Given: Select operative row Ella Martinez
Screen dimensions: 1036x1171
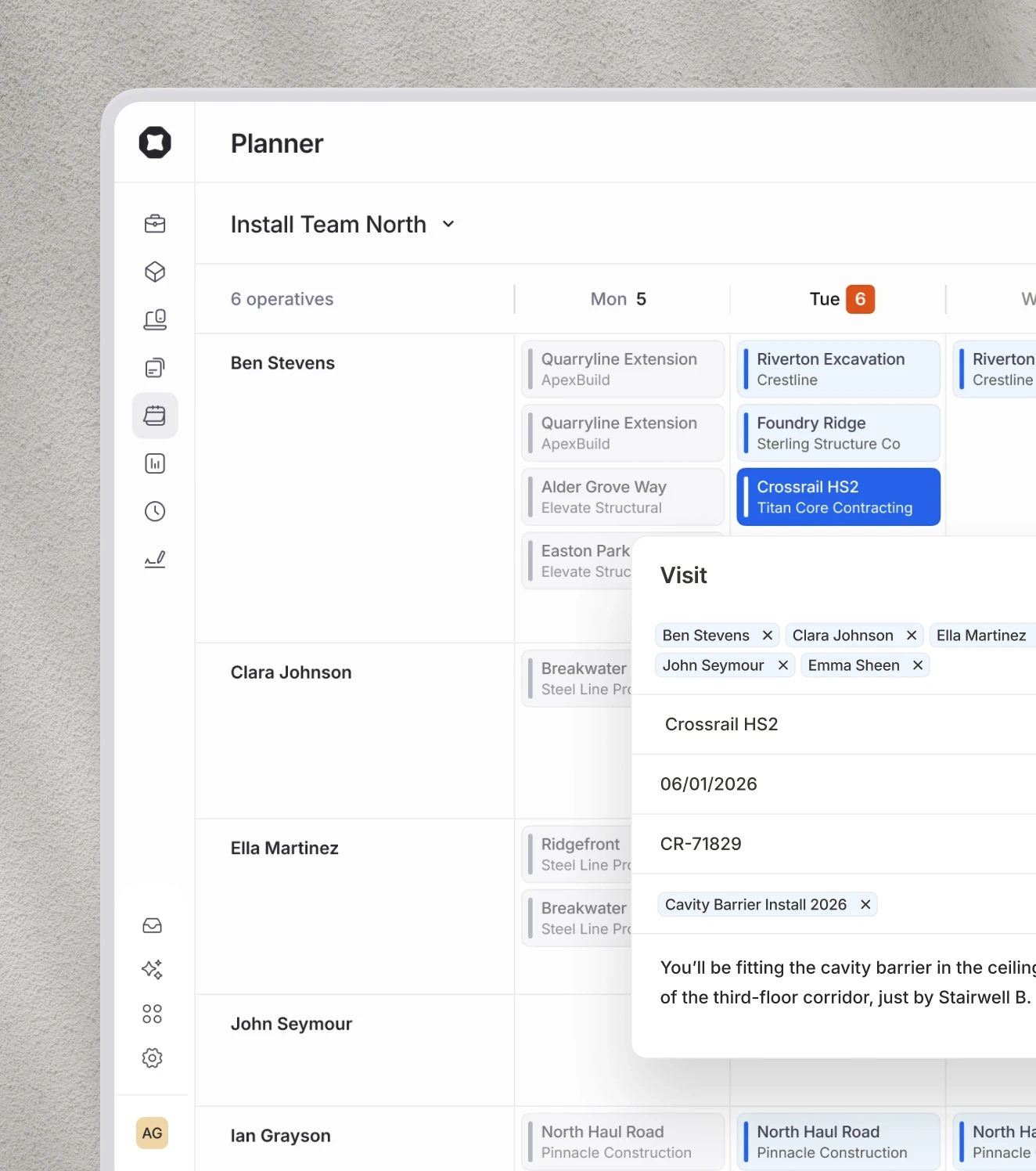Looking at the screenshot, I should tap(285, 849).
